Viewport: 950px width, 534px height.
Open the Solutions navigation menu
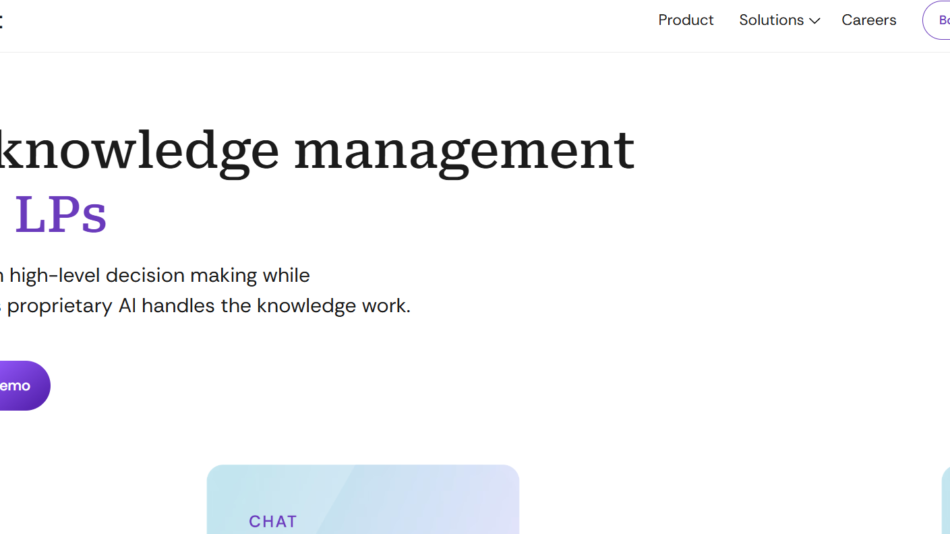coord(771,20)
